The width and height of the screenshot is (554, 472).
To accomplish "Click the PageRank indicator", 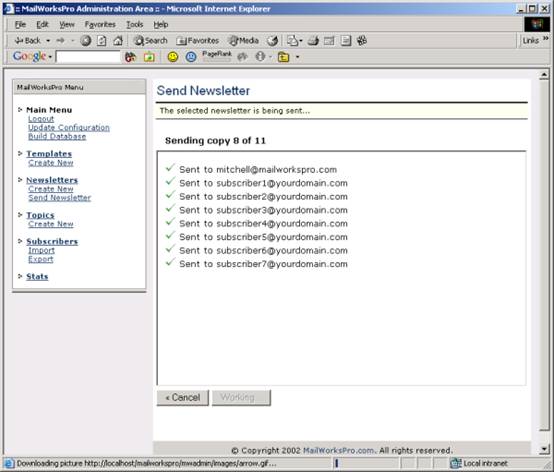I will [x=217, y=56].
